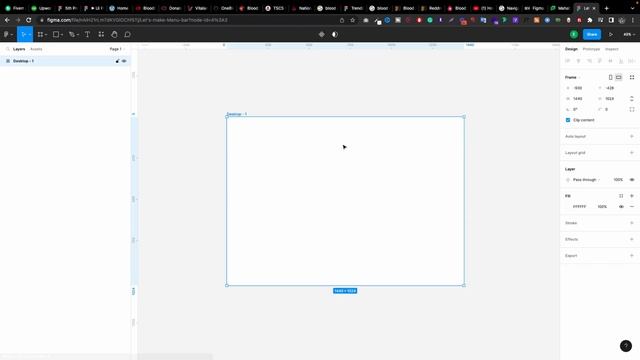Open the zoom level dropdown
The width and height of the screenshot is (640, 360).
[629, 35]
